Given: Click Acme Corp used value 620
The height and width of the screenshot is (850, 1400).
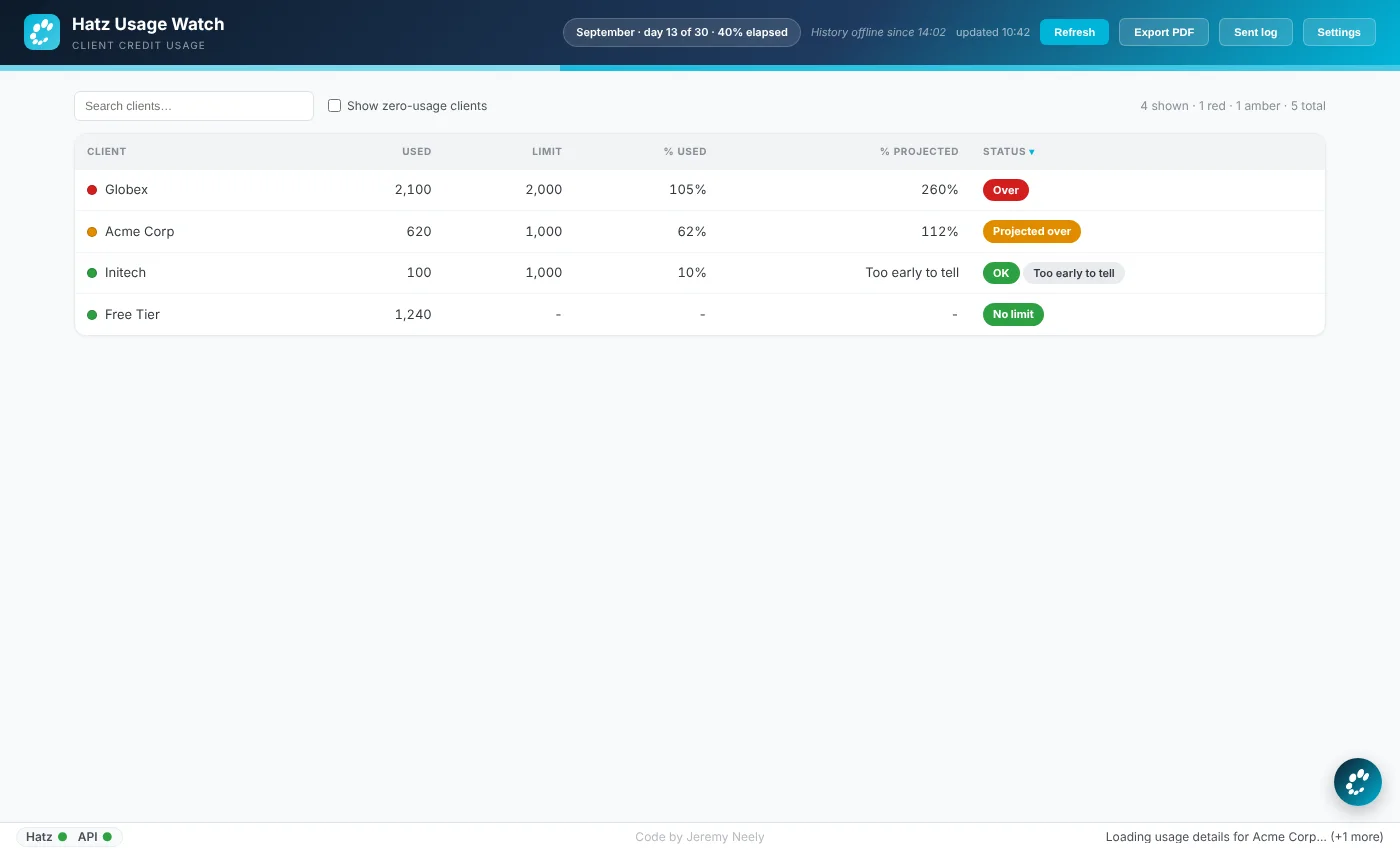Looking at the screenshot, I should click(x=419, y=232).
